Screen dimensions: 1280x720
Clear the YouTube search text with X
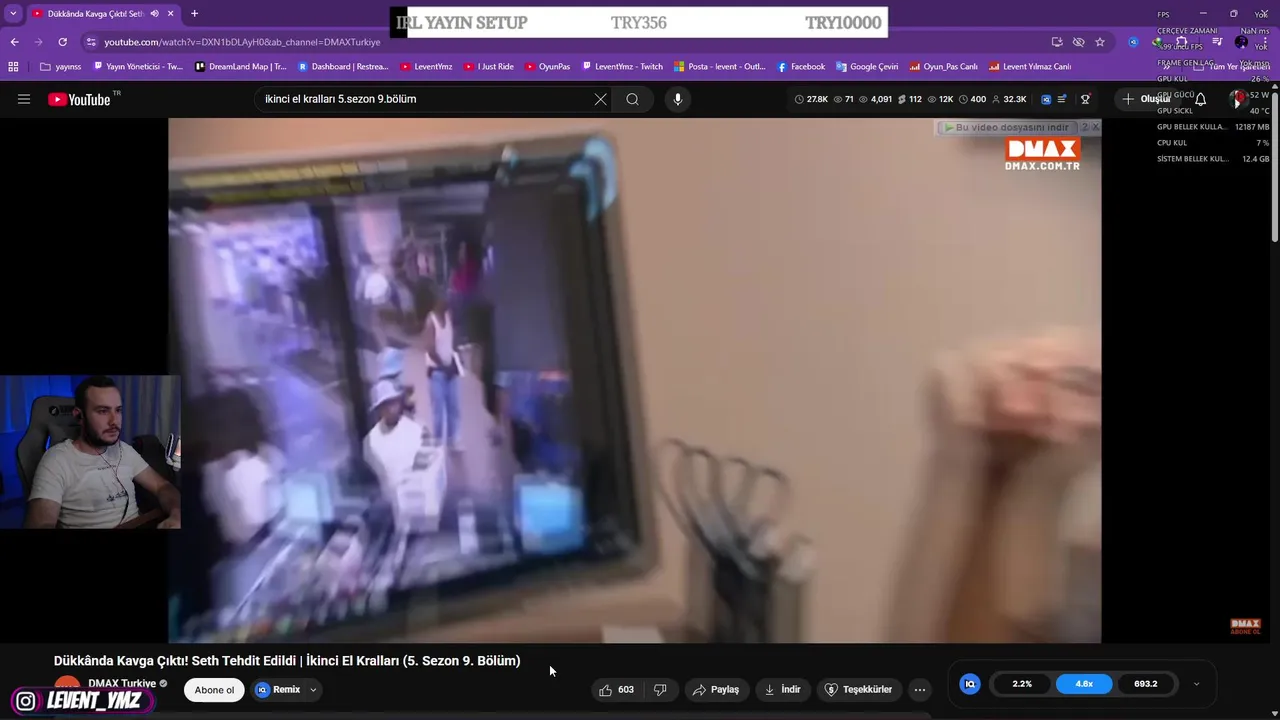pyautogui.click(x=600, y=99)
